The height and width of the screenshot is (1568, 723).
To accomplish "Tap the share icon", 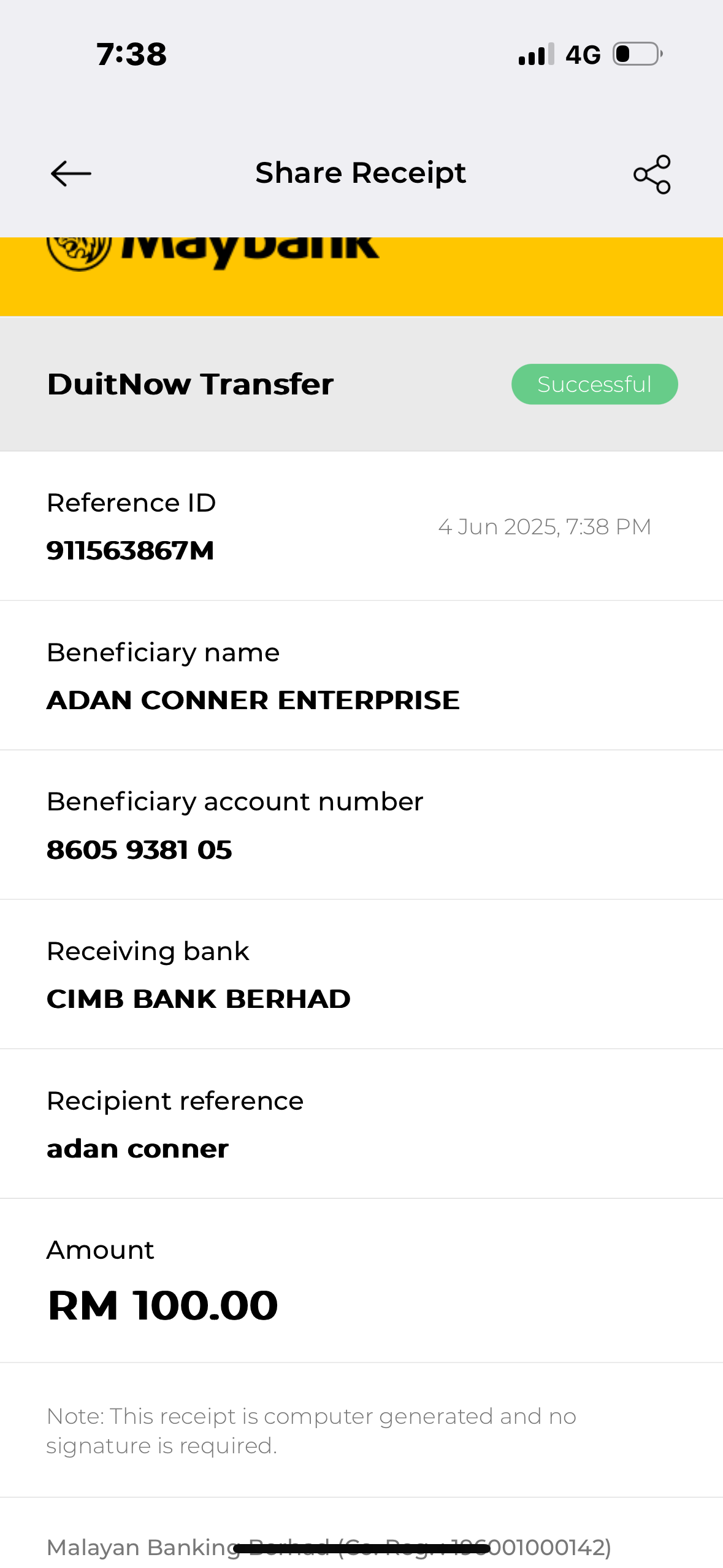I will 652,174.
